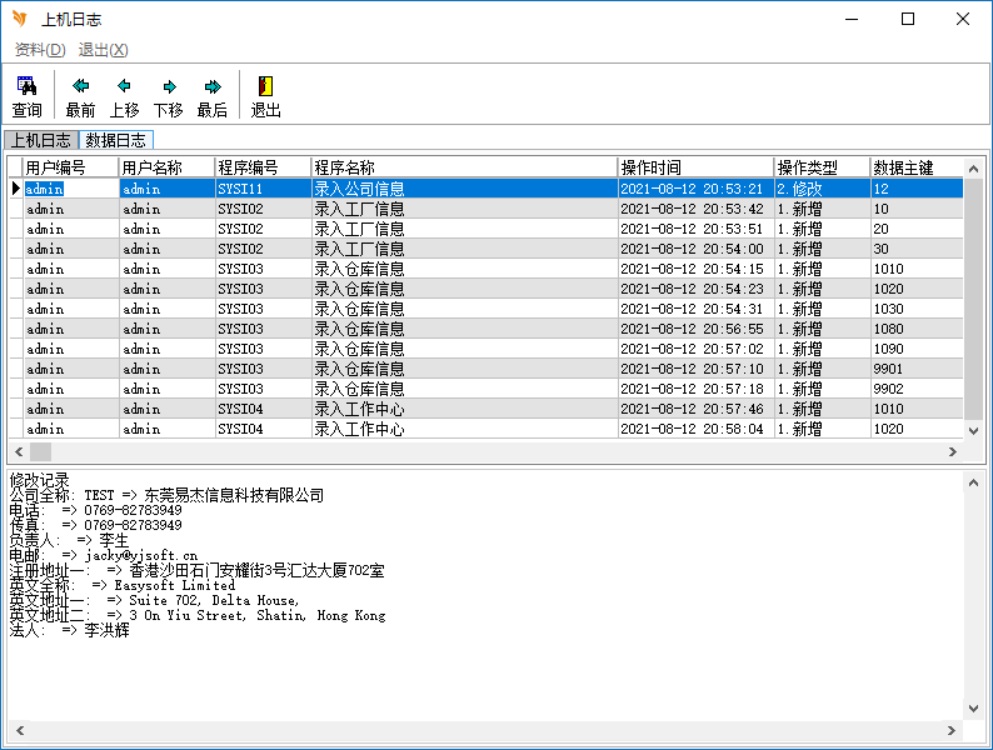Viewport: 993px width, 750px height.
Task: Open the 资料(D) menu
Action: (40, 50)
